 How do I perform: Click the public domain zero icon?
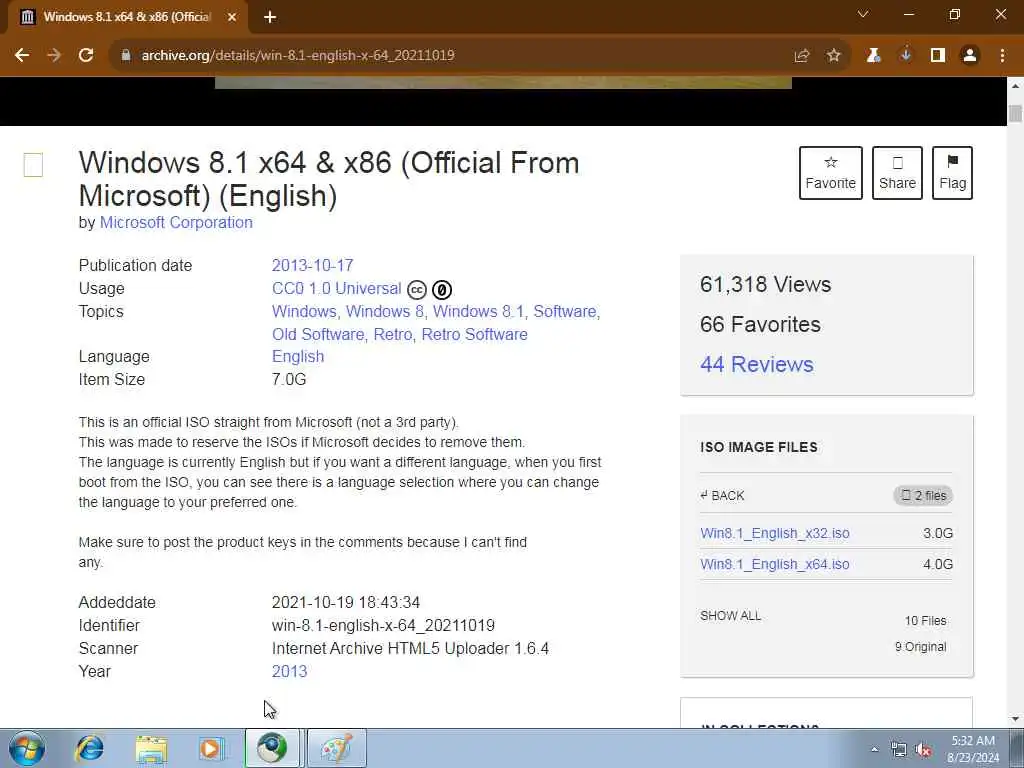pos(442,289)
